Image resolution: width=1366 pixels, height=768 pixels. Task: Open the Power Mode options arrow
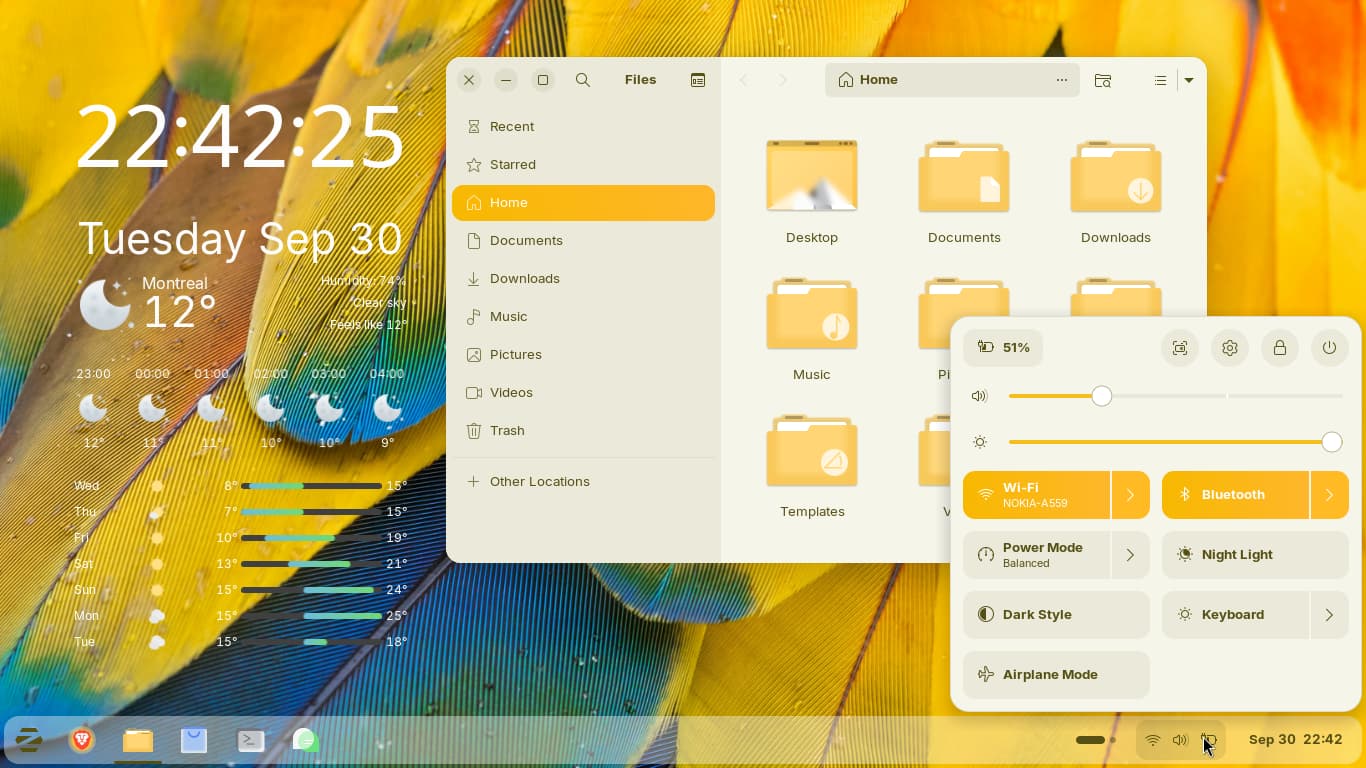[x=1131, y=555]
